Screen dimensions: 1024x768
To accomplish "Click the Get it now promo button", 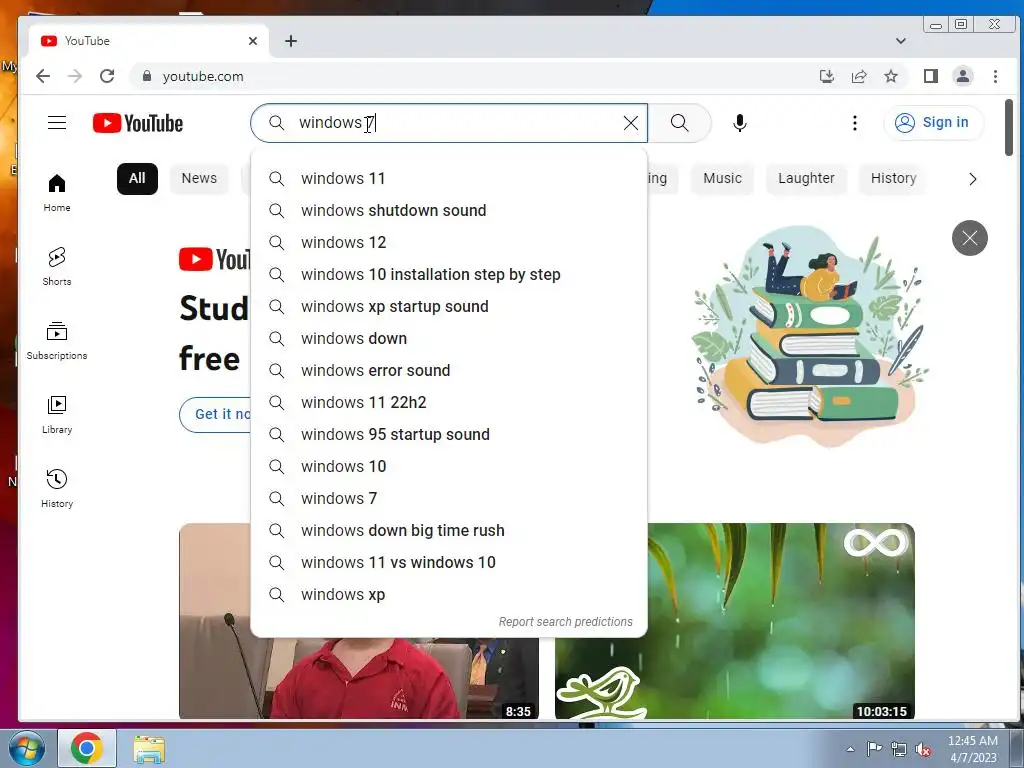I will (x=216, y=415).
